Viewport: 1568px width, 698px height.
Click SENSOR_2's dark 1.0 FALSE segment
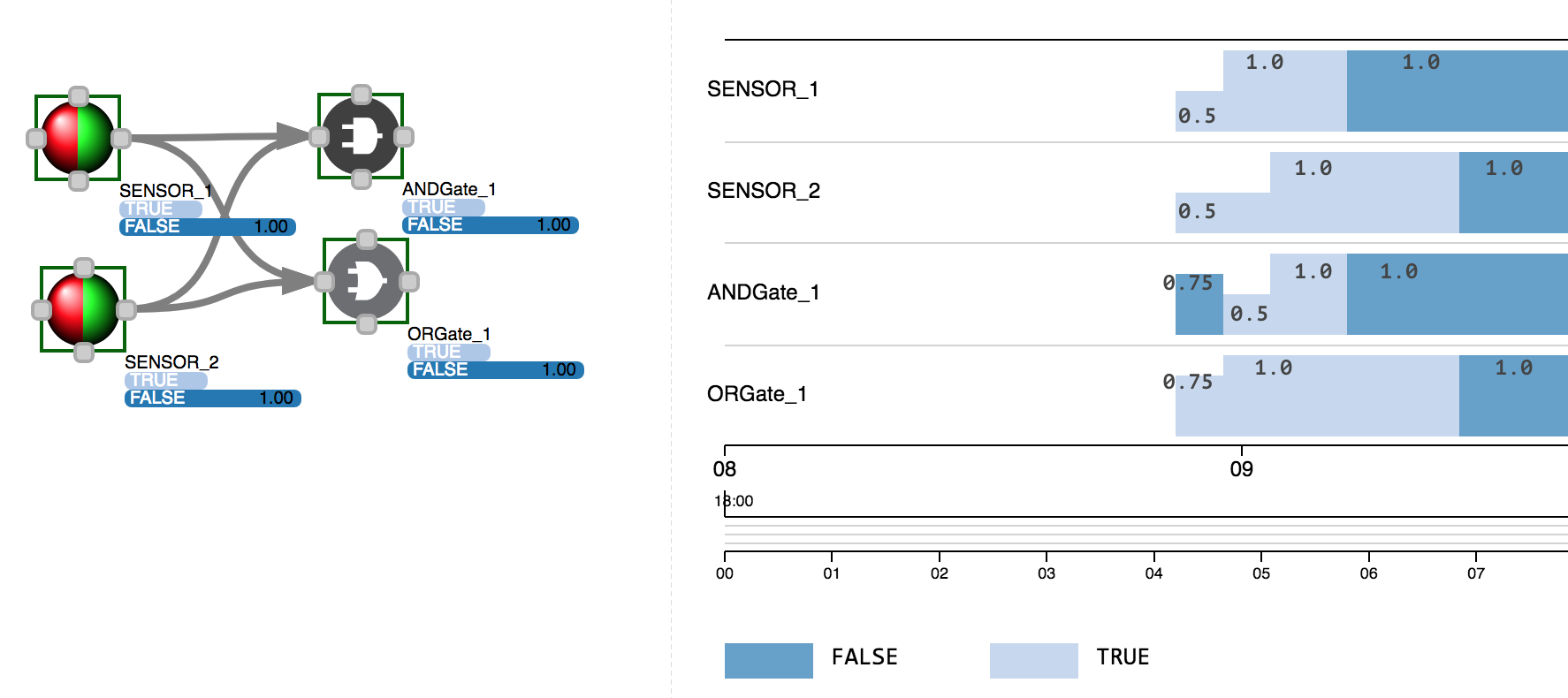(1513, 193)
